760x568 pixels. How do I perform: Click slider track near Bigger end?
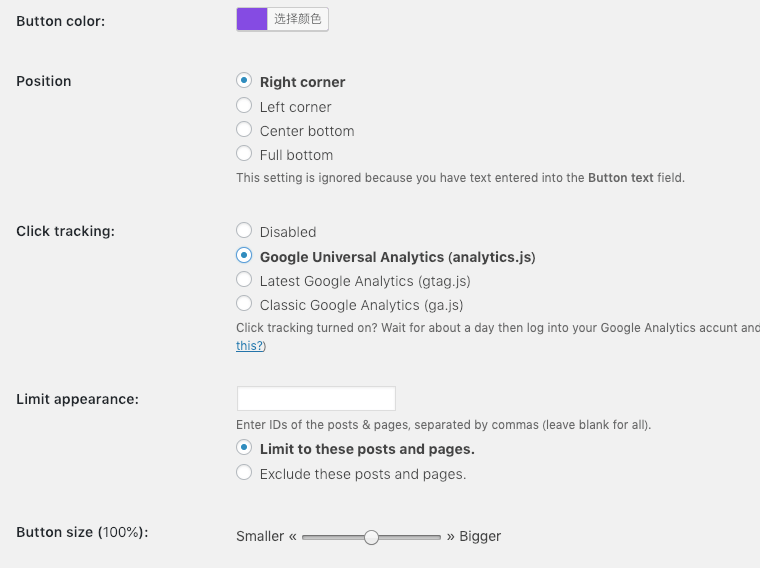431,537
